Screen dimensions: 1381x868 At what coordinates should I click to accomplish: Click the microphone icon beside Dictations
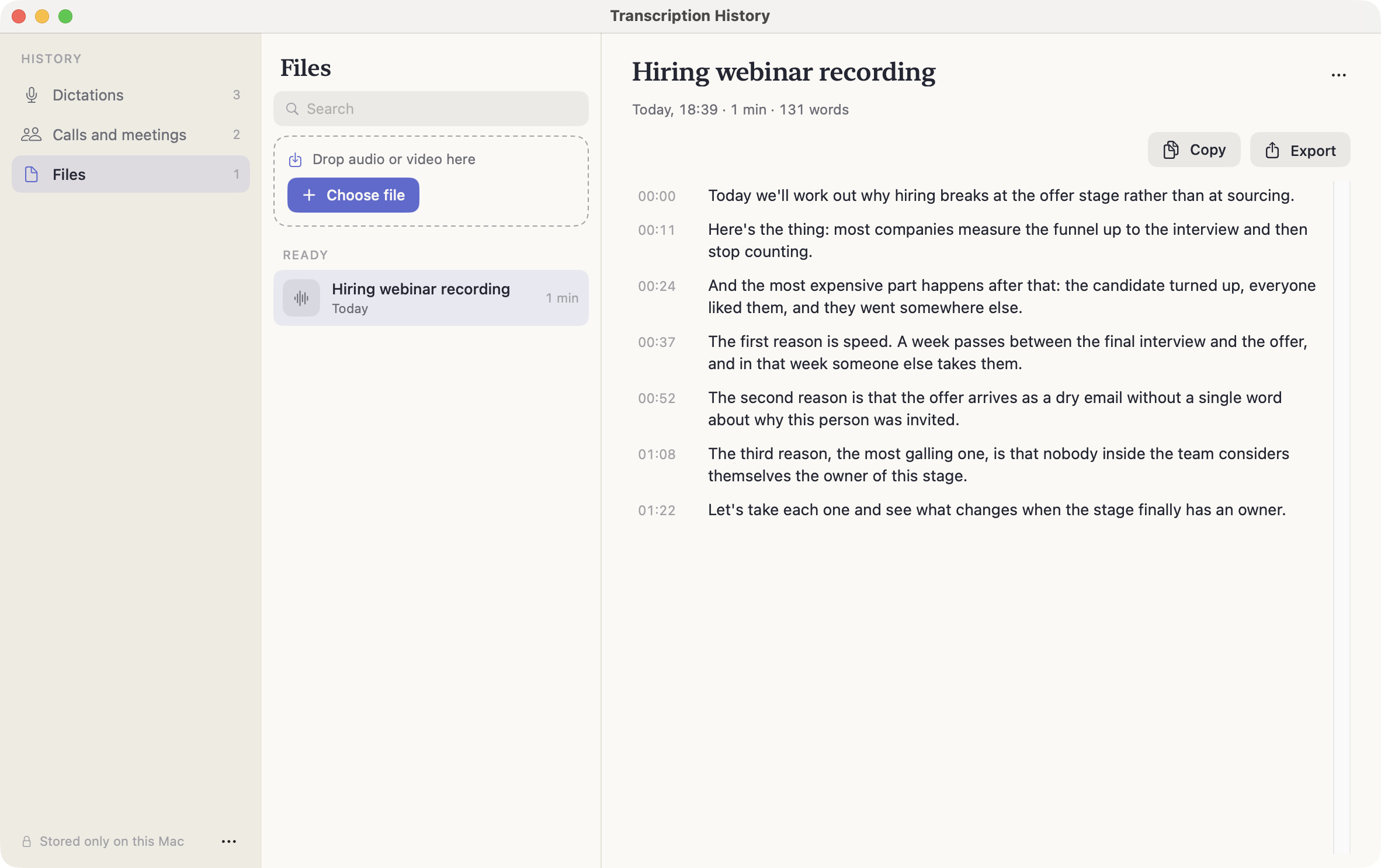click(x=32, y=95)
